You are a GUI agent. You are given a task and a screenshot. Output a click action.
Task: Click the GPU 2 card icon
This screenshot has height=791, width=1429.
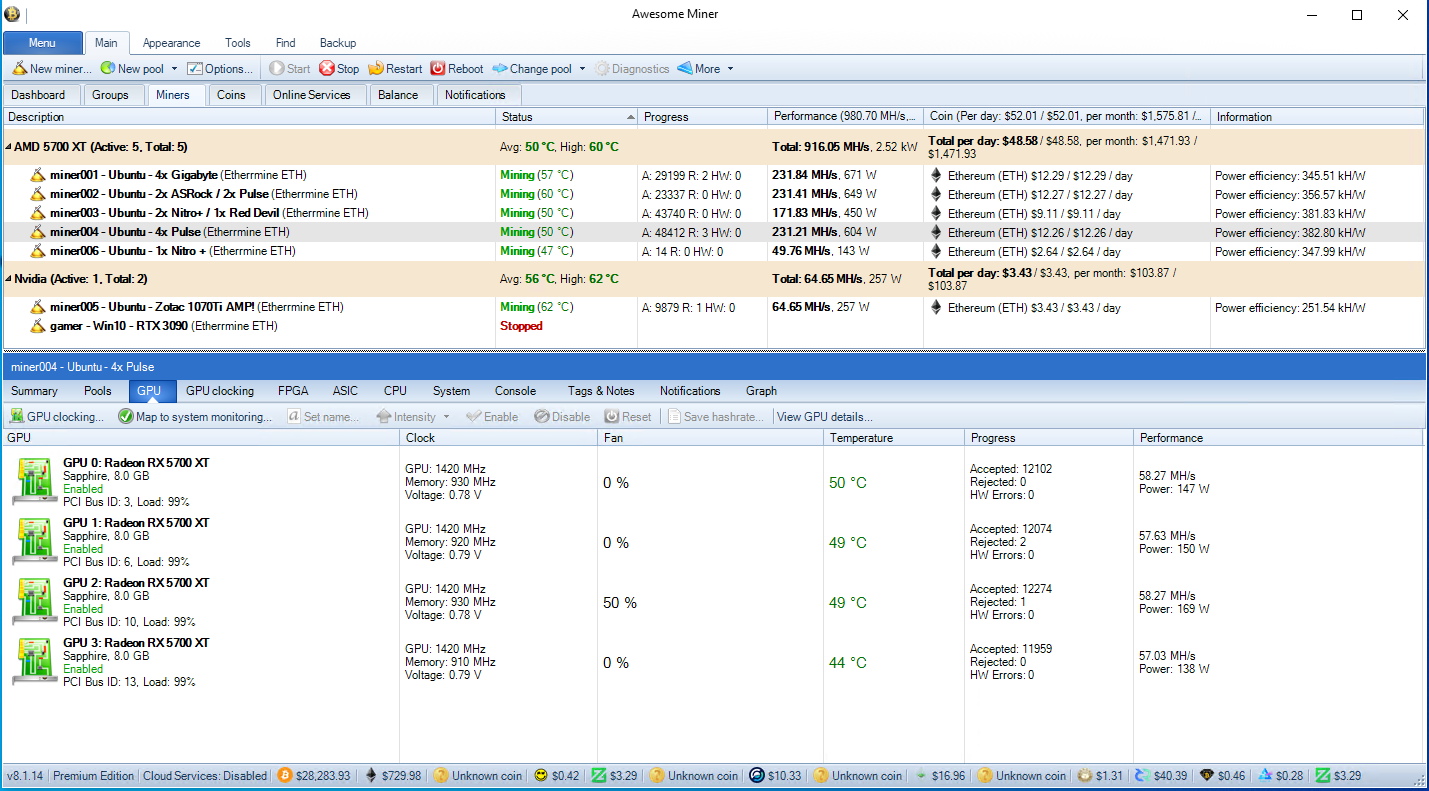35,602
